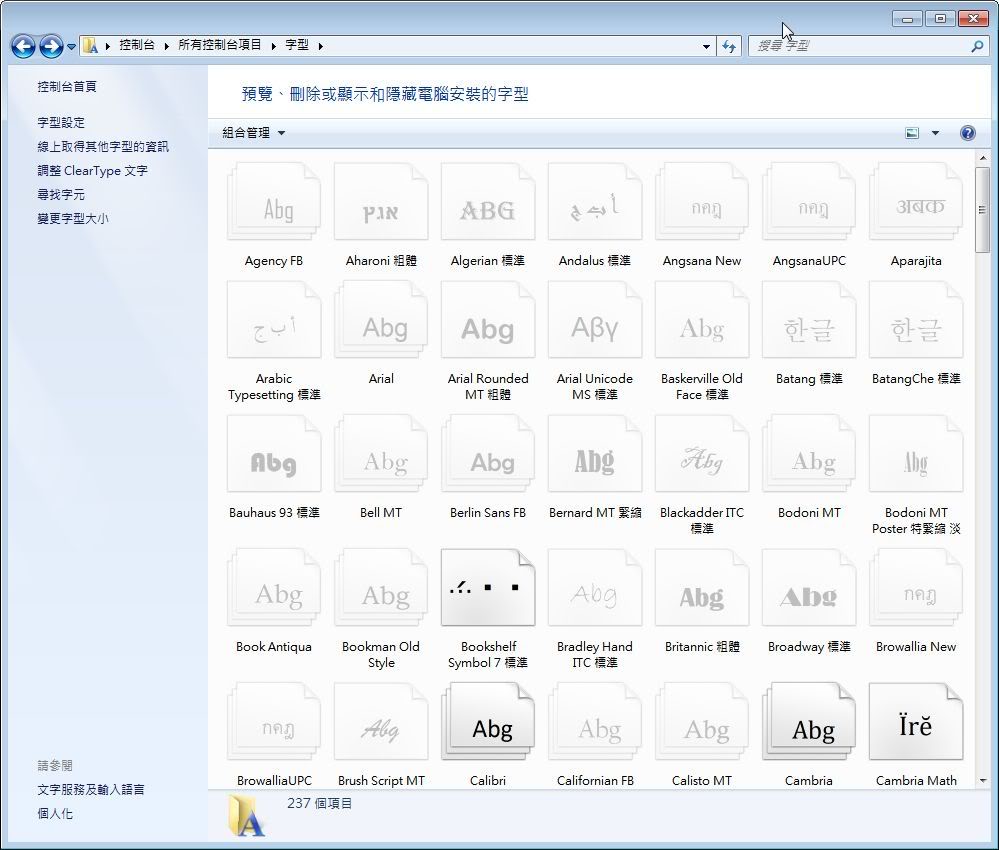Screen dimensions: 999x850
Task: Select the Aparajita font icon
Action: click(916, 202)
